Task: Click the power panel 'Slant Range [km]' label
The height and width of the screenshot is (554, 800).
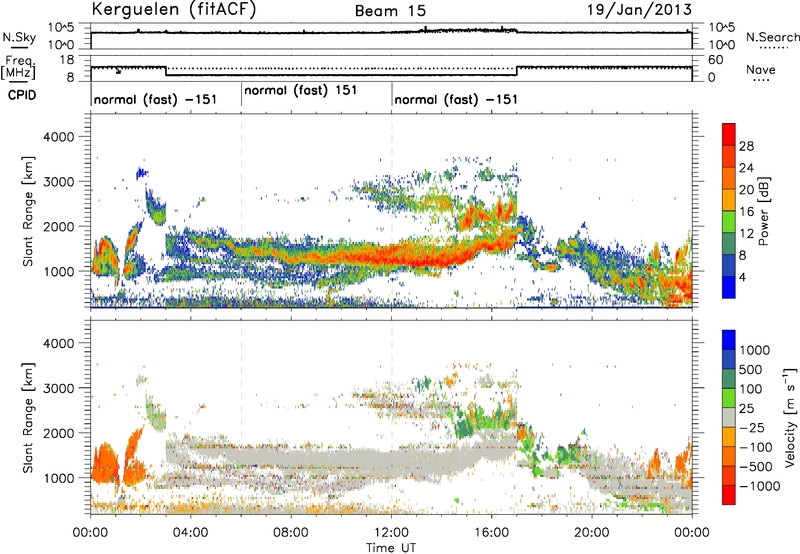Action: 28,211
